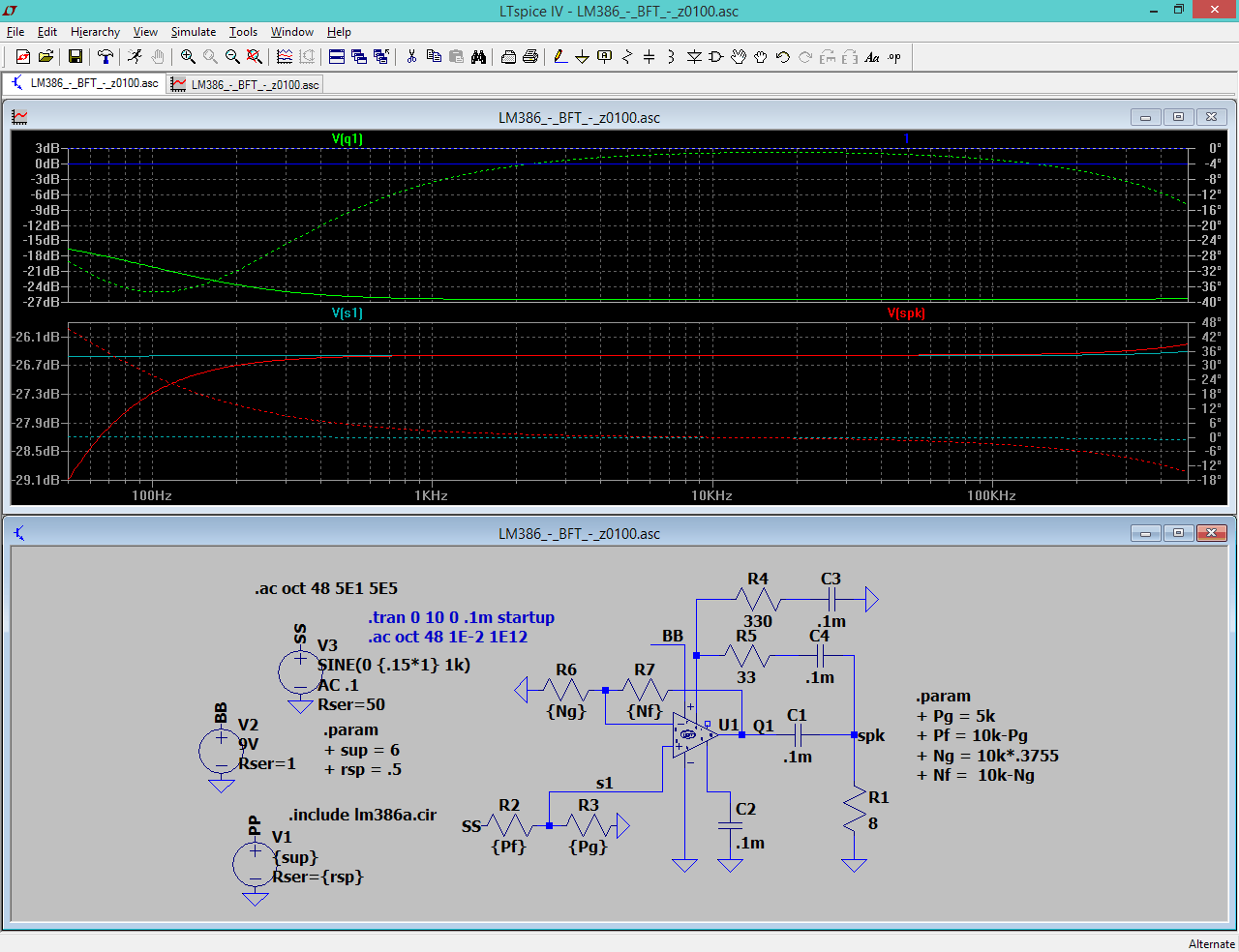The height and width of the screenshot is (952, 1239).
Task: Click the 1KHz frequency axis label
Action: 431,495
